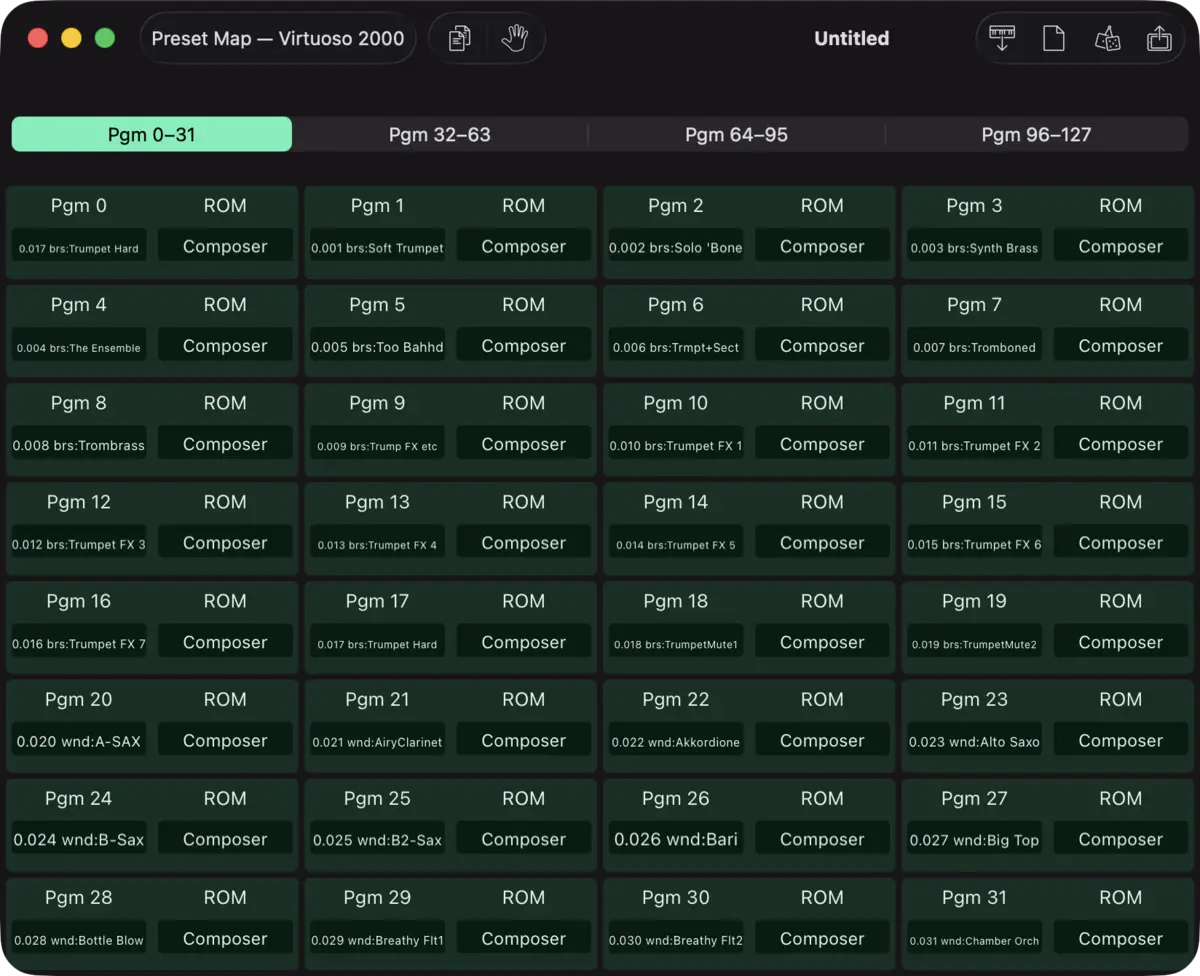Select the Pgm 0–31 tab
The height and width of the screenshot is (976, 1200).
point(152,134)
